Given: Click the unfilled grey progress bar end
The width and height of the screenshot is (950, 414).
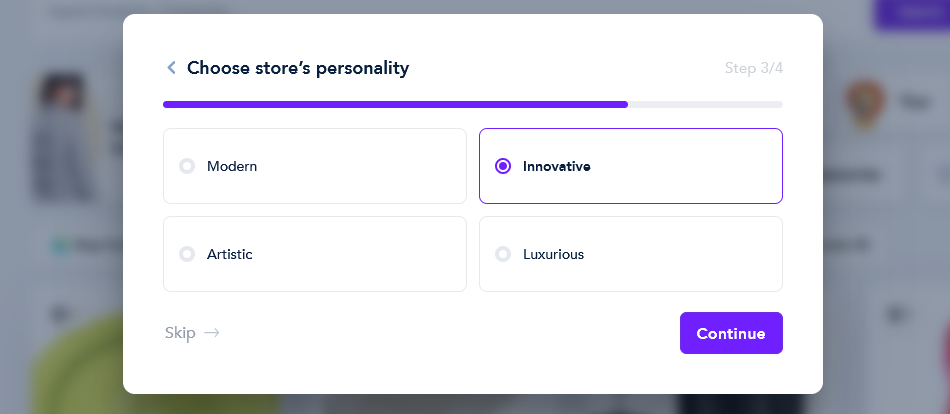Looking at the screenshot, I should [705, 104].
